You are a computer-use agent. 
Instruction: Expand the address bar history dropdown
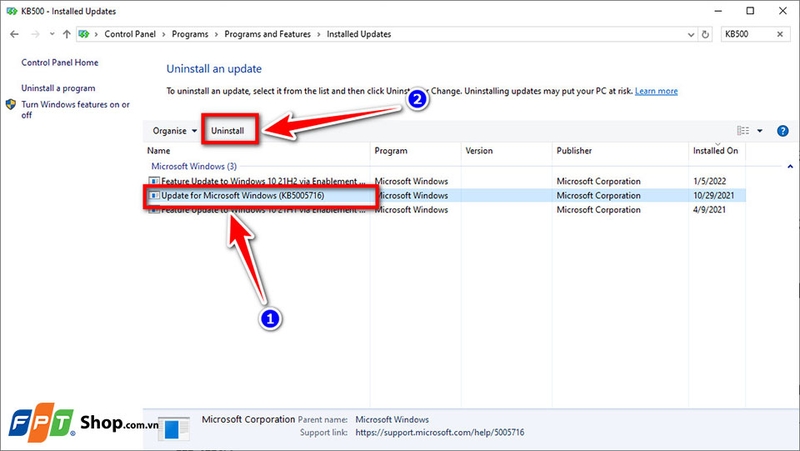coord(691,35)
